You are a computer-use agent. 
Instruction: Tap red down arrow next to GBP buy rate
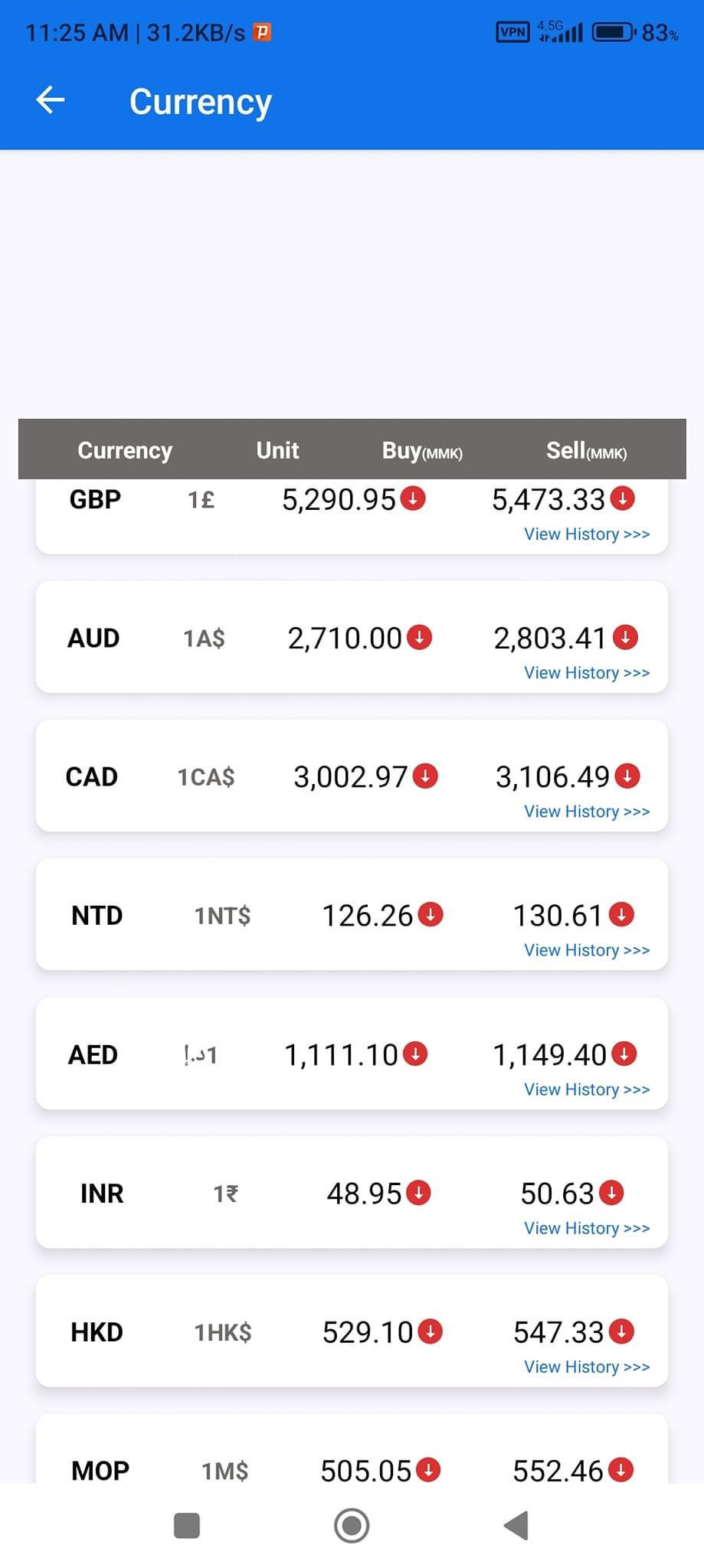coord(413,498)
